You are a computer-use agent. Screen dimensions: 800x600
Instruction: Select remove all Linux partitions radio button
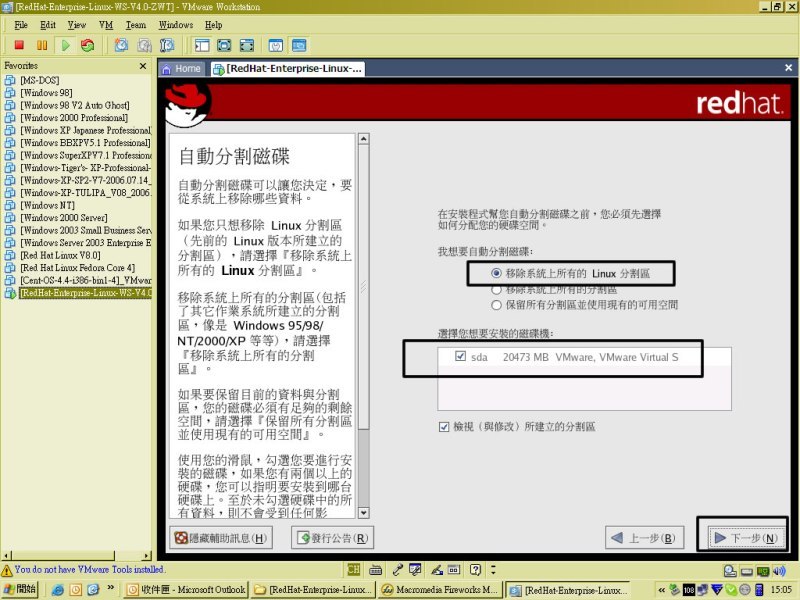pos(496,273)
